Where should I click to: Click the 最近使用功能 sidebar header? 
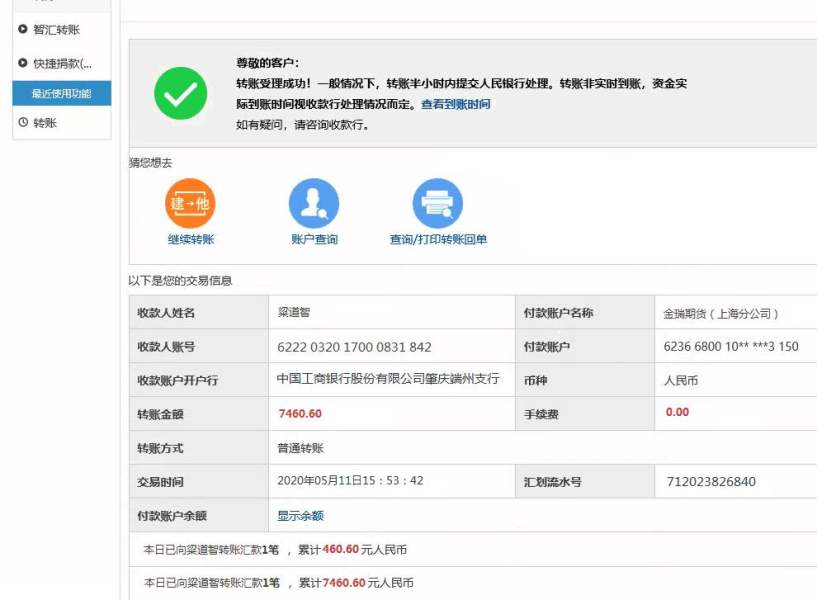(61, 93)
